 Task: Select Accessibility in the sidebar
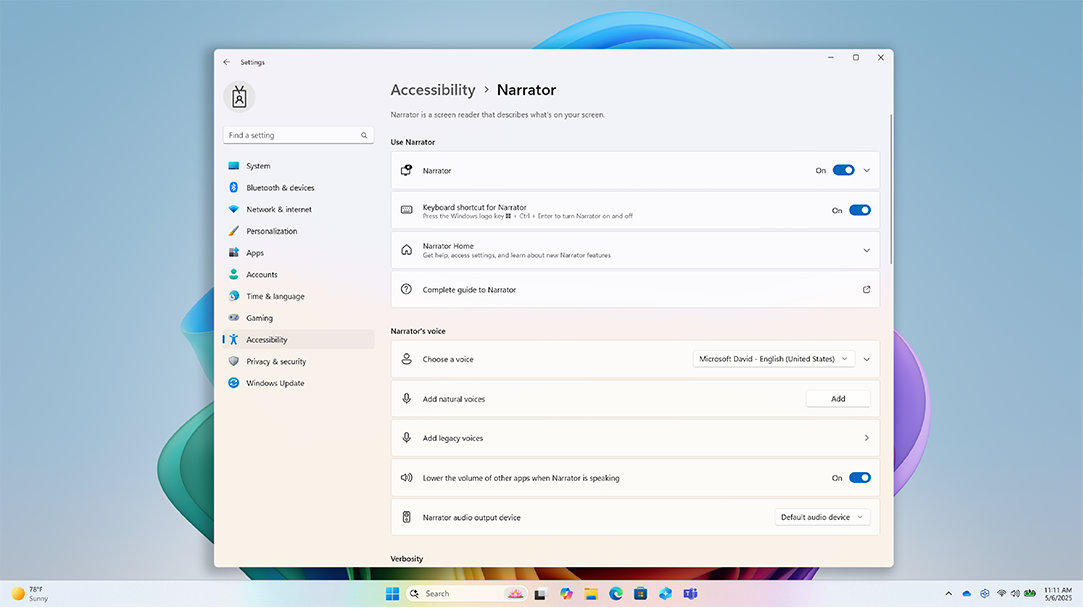pyautogui.click(x=298, y=340)
